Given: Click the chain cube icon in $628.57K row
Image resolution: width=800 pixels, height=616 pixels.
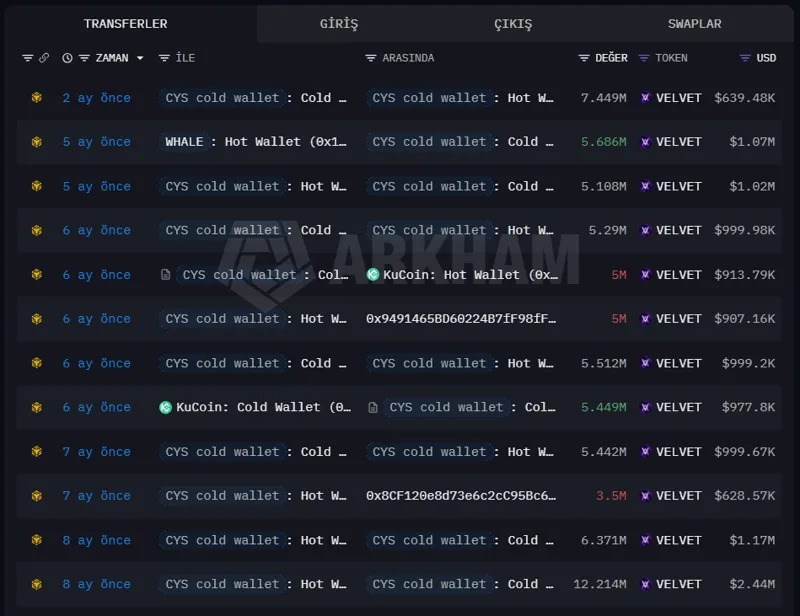Looking at the screenshot, I should click(x=37, y=496).
